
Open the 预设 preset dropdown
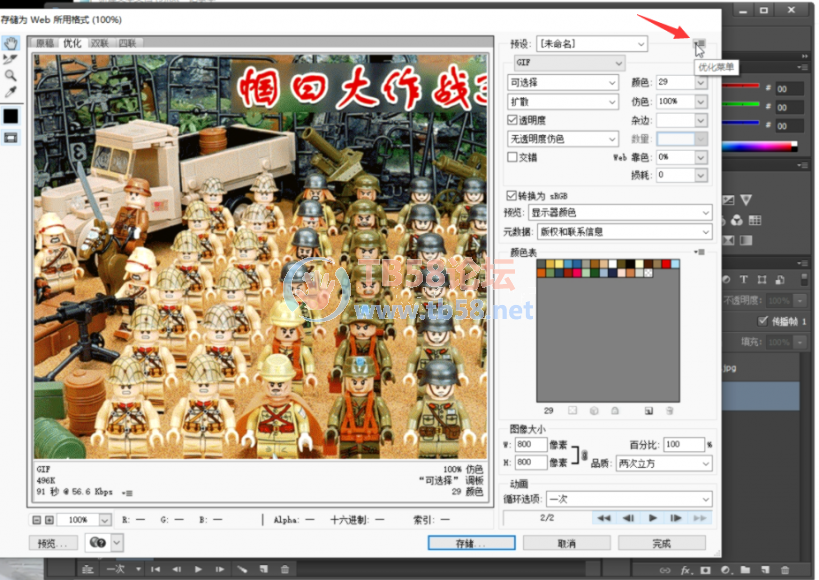click(x=592, y=44)
